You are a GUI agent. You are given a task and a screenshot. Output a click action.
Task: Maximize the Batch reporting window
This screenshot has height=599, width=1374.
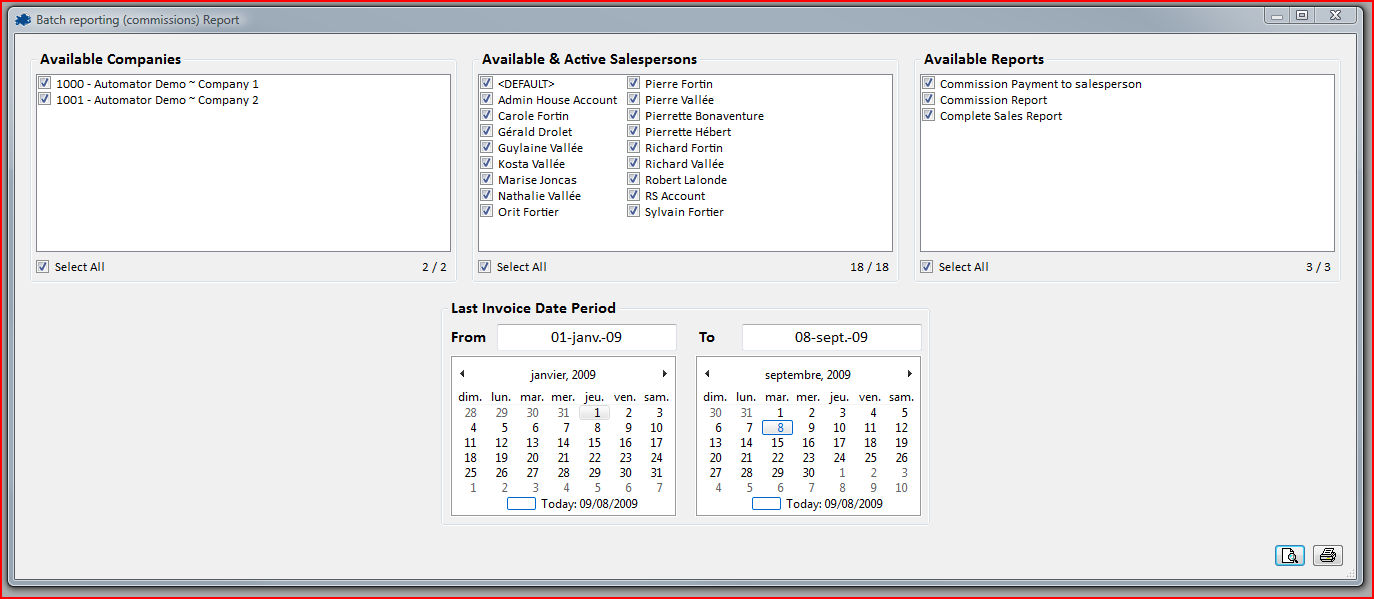(1301, 15)
